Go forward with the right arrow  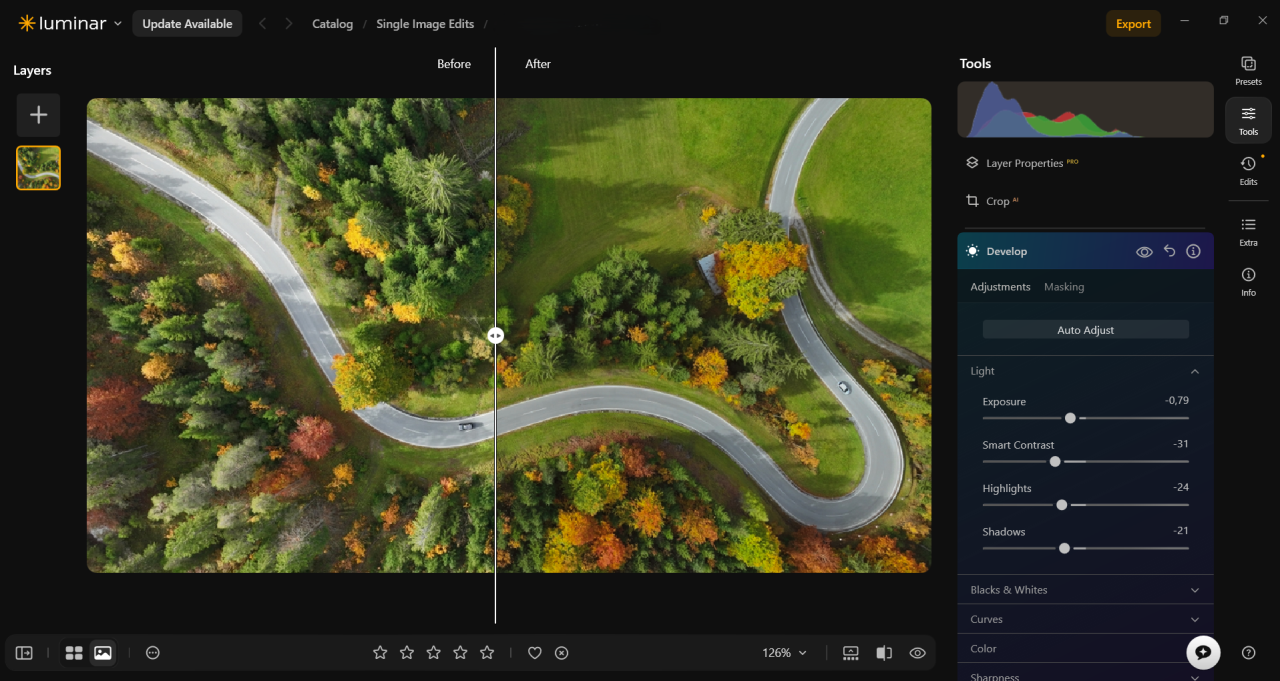(289, 24)
